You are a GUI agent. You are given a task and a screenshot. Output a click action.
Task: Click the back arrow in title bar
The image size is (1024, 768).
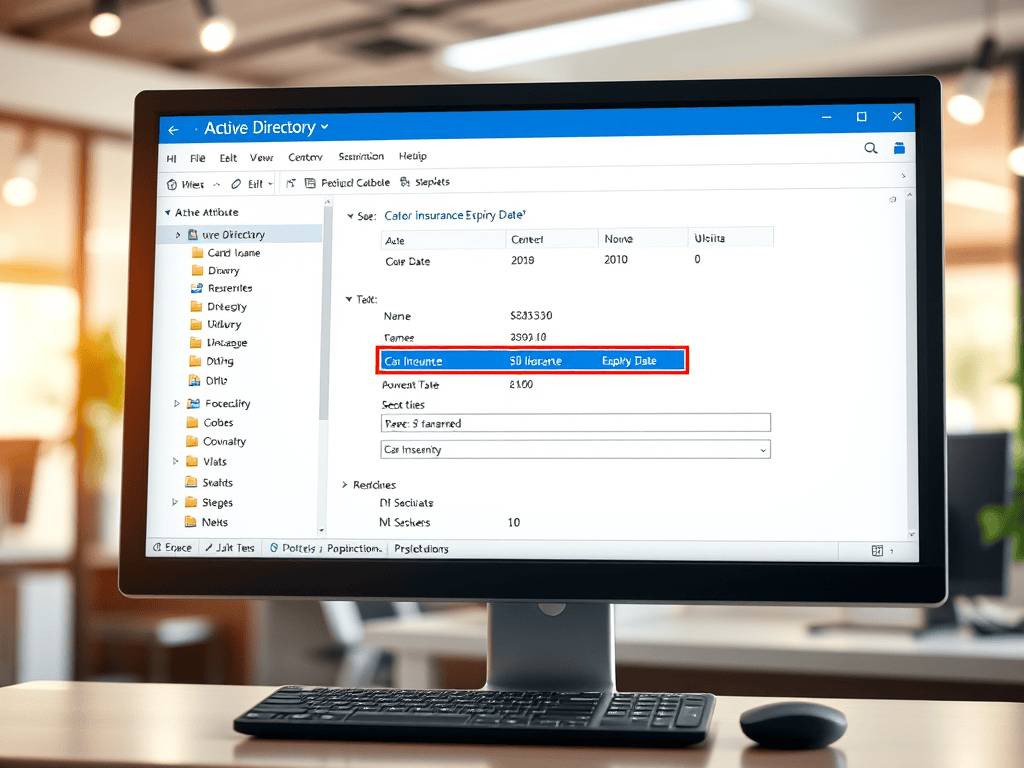point(173,130)
